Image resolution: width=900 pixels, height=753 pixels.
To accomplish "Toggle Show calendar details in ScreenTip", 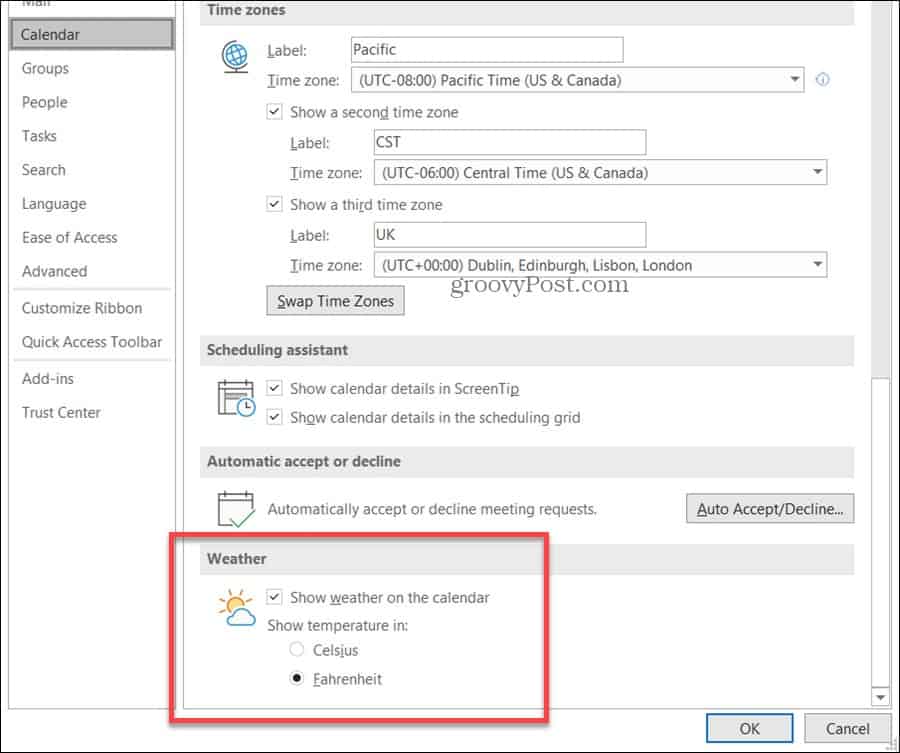I will [274, 388].
